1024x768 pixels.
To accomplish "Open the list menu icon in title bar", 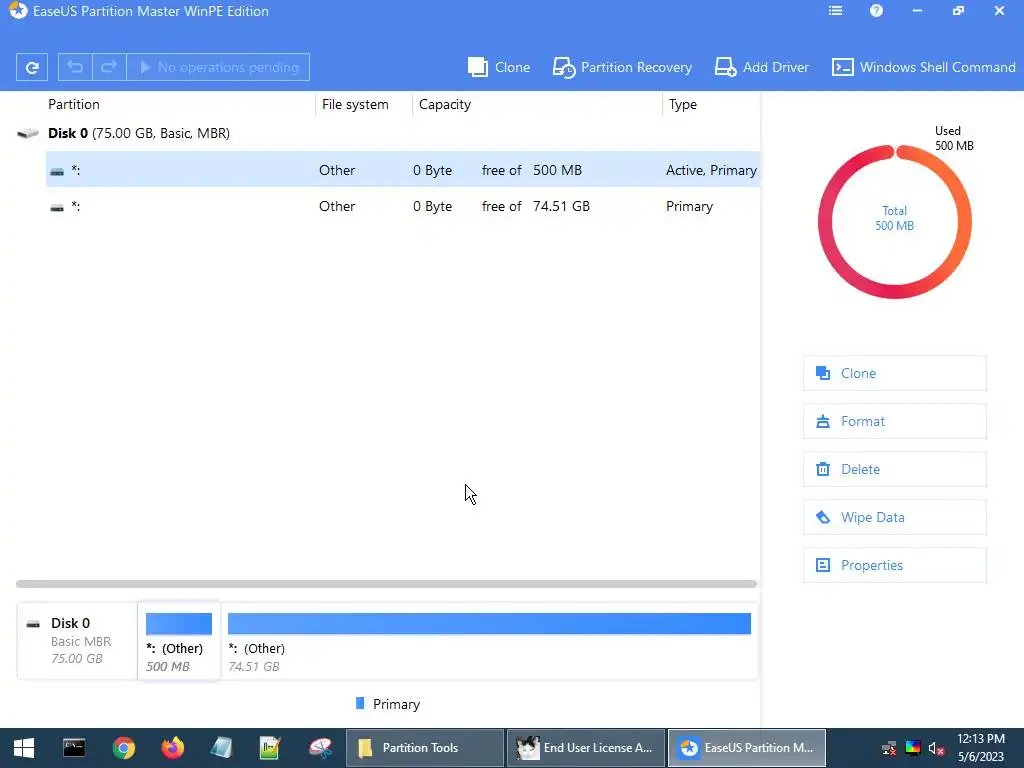I will (835, 11).
